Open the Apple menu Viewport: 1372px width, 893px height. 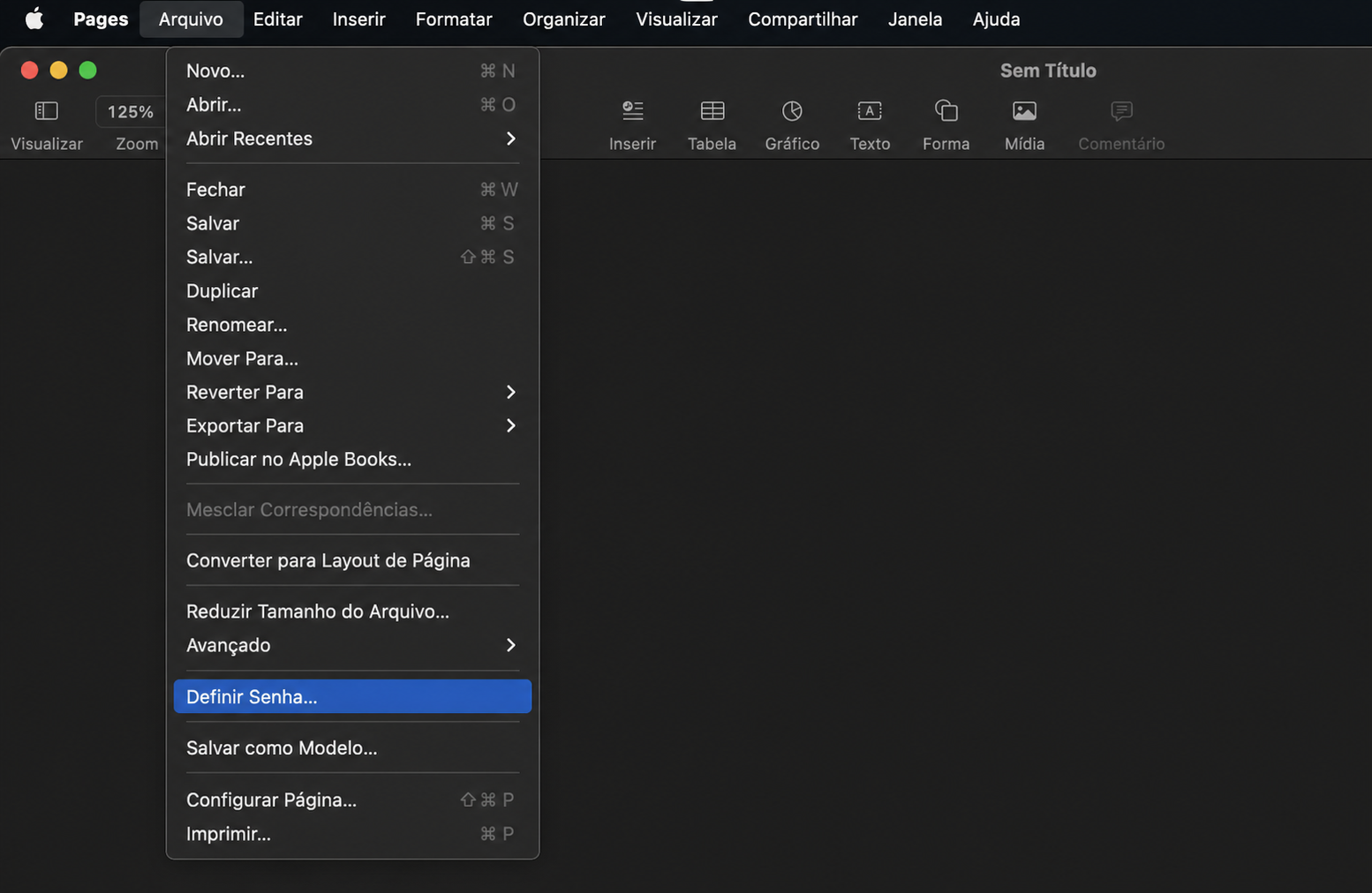coord(34,19)
